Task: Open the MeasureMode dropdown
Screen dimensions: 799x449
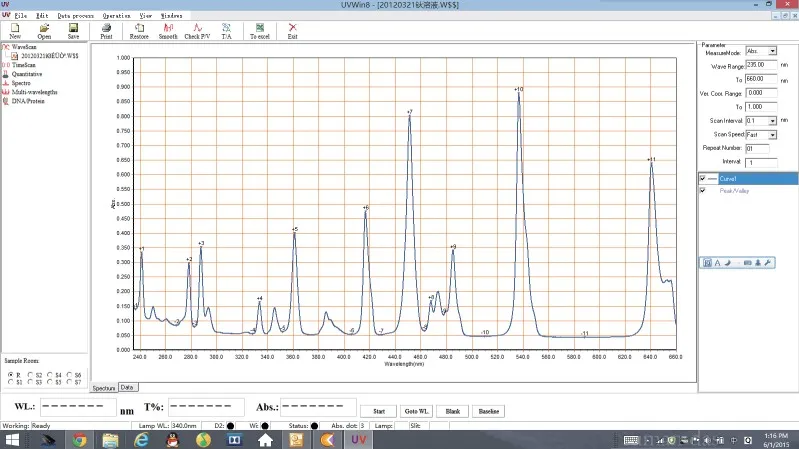Action: click(772, 51)
